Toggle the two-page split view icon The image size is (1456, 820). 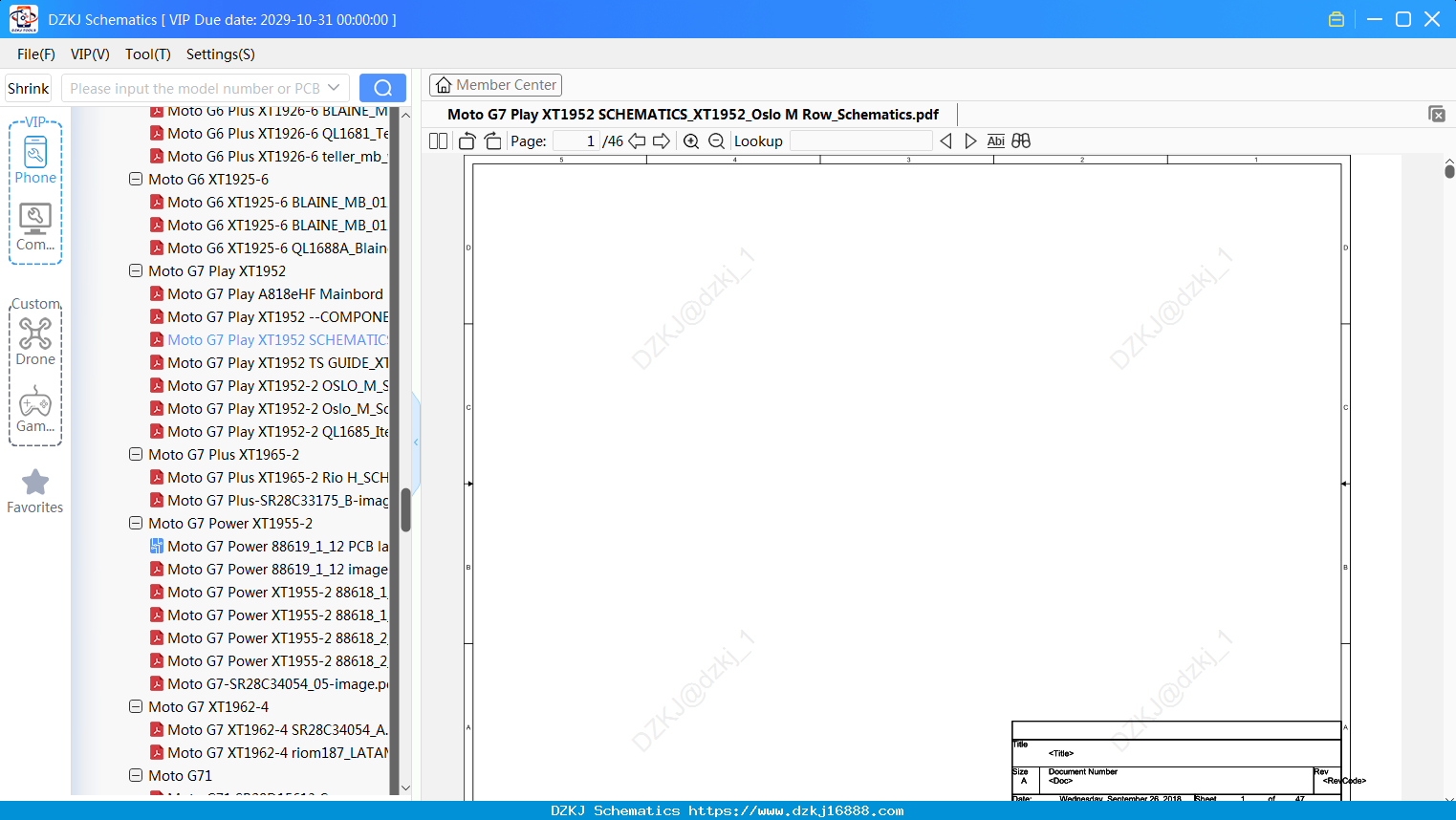click(x=438, y=141)
